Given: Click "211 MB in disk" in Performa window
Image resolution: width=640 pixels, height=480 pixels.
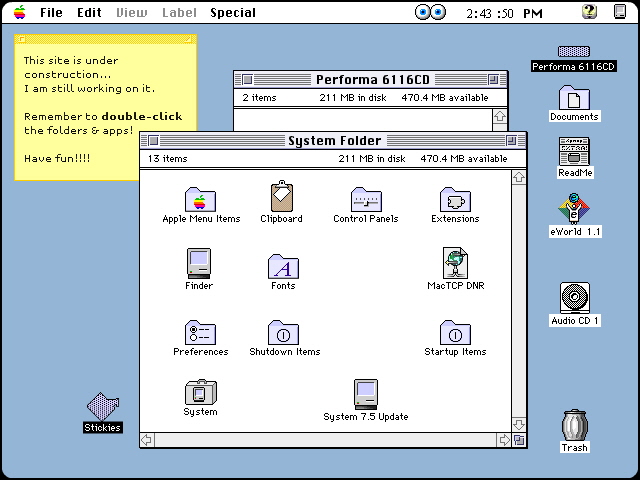Looking at the screenshot, I should tap(353, 98).
